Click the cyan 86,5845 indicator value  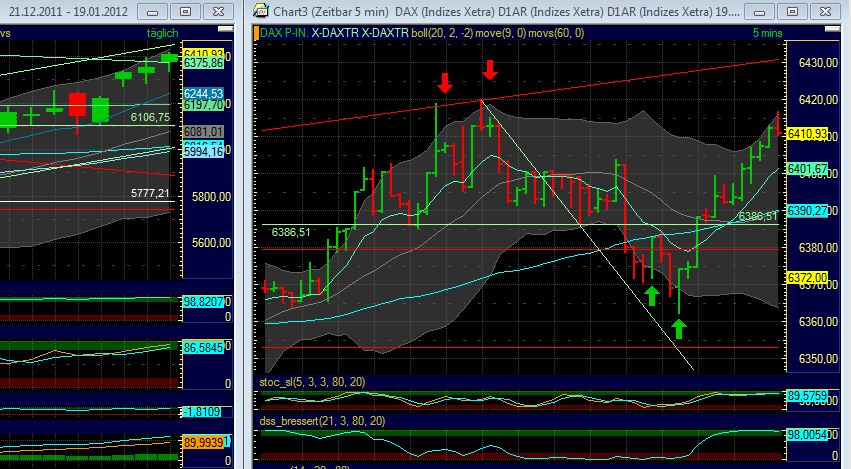pyautogui.click(x=204, y=347)
